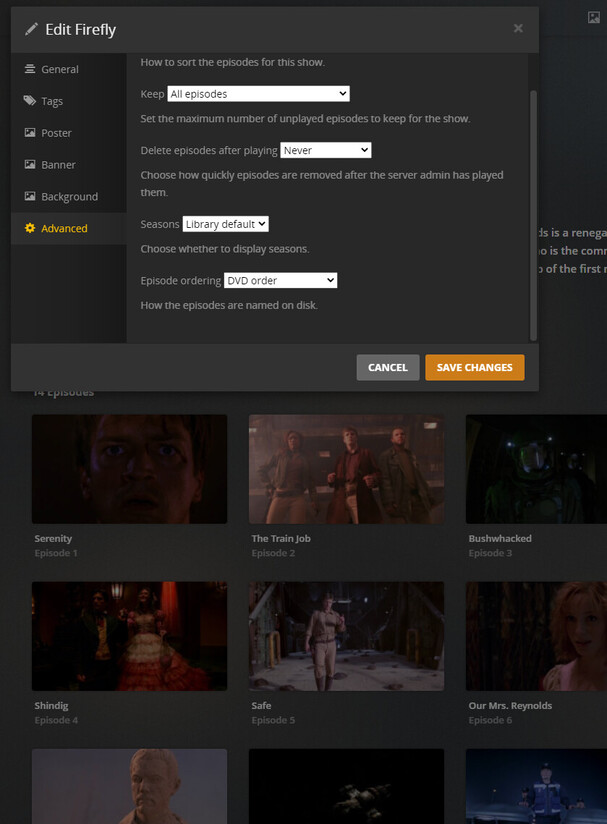Click the Shindig title link

coord(51,705)
